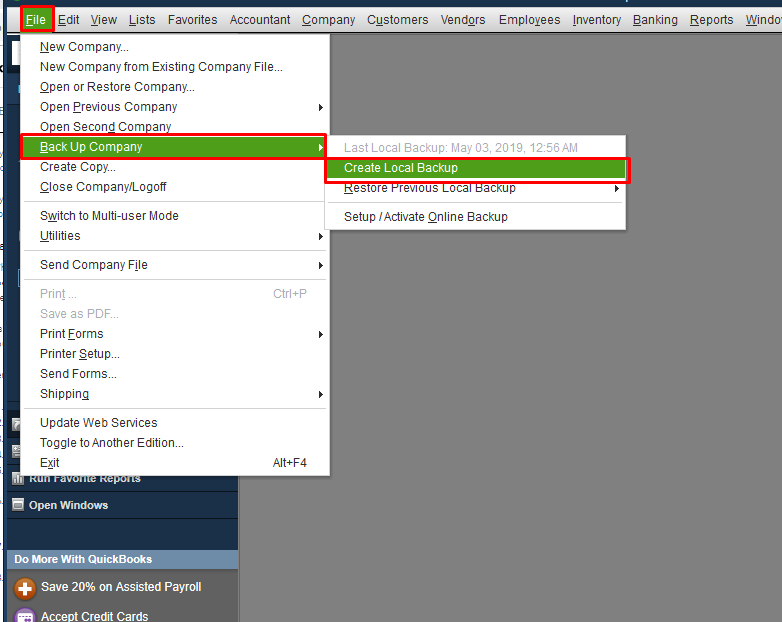Open the Accountant menu
Viewport: 782px width, 622px height.
(x=260, y=20)
